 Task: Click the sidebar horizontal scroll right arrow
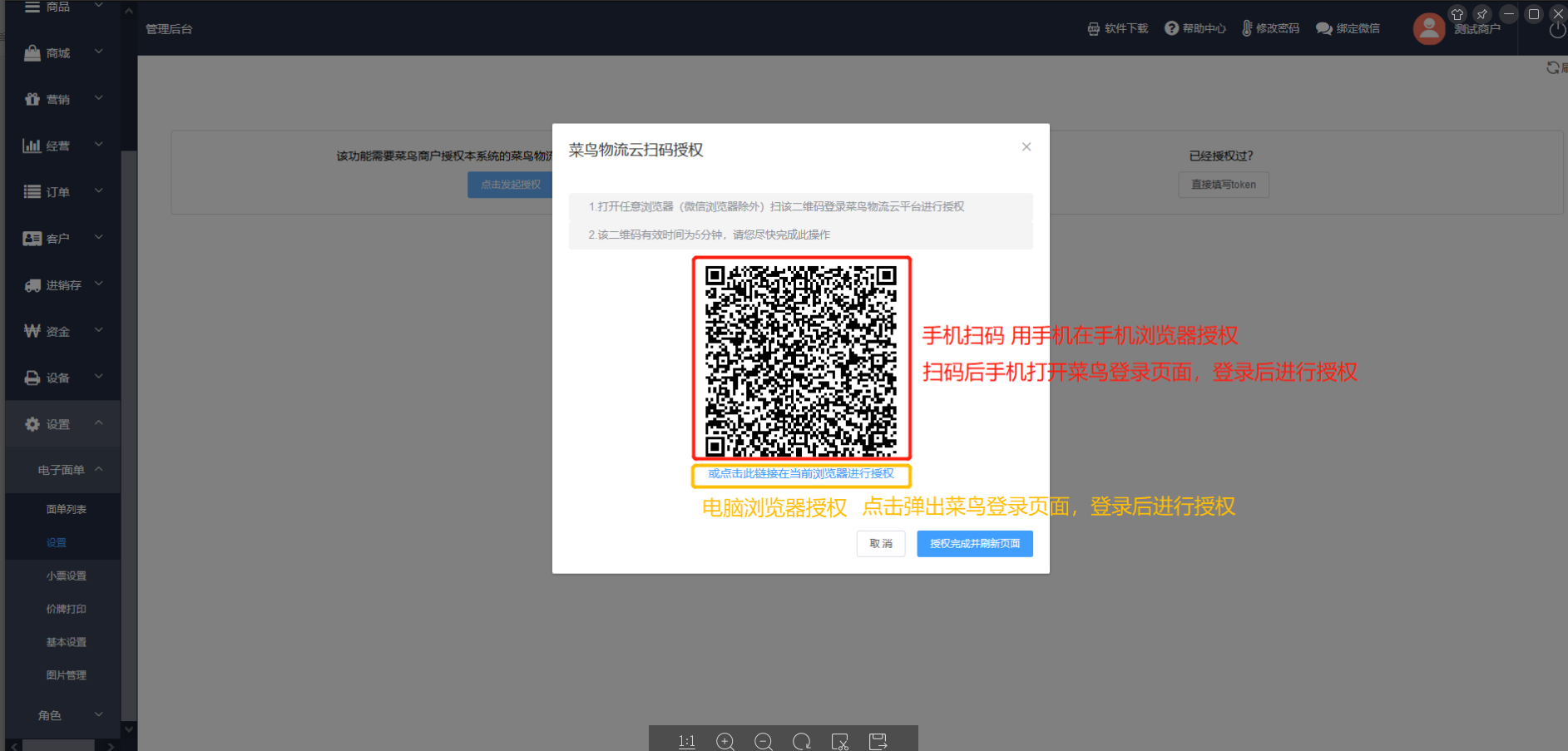coord(111,746)
